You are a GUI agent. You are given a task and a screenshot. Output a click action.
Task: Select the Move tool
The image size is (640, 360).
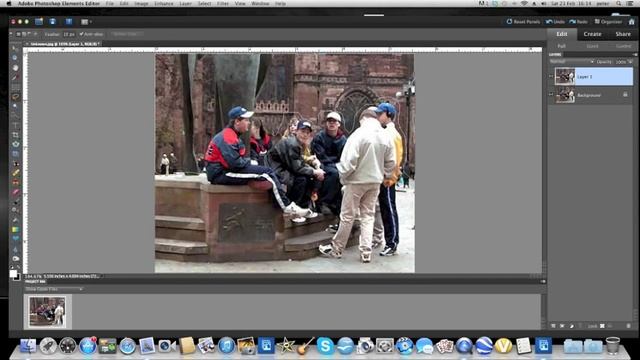[x=16, y=49]
